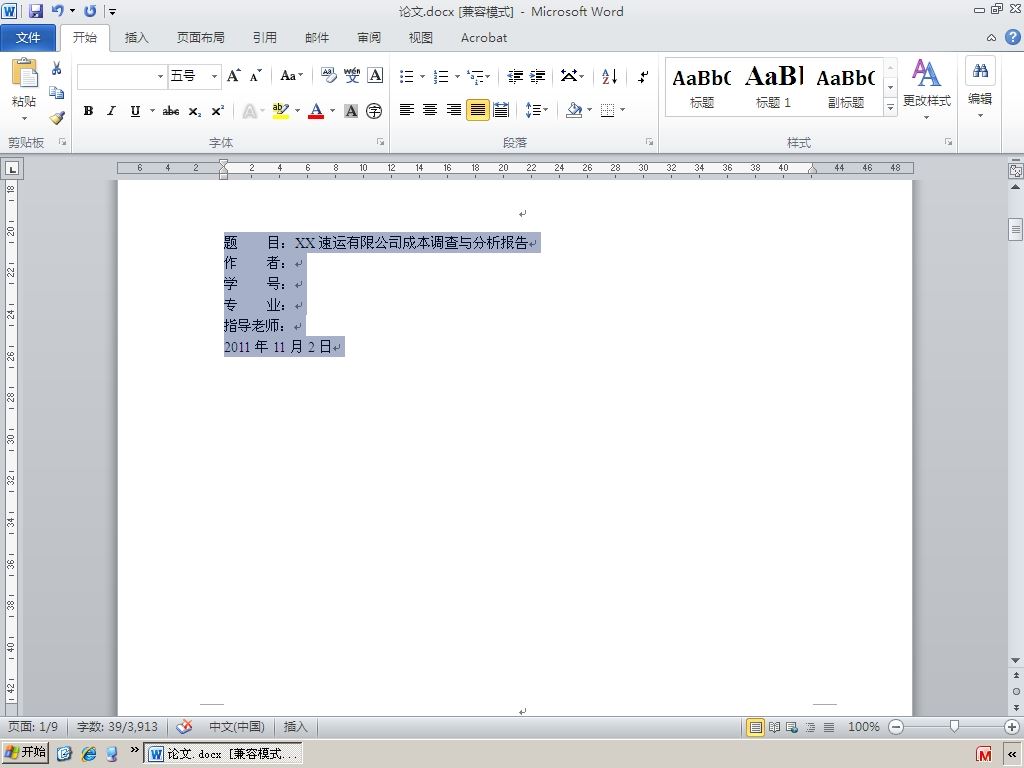Expand the styles gallery More arrow
Image resolution: width=1024 pixels, height=768 pixels.
tap(890, 107)
